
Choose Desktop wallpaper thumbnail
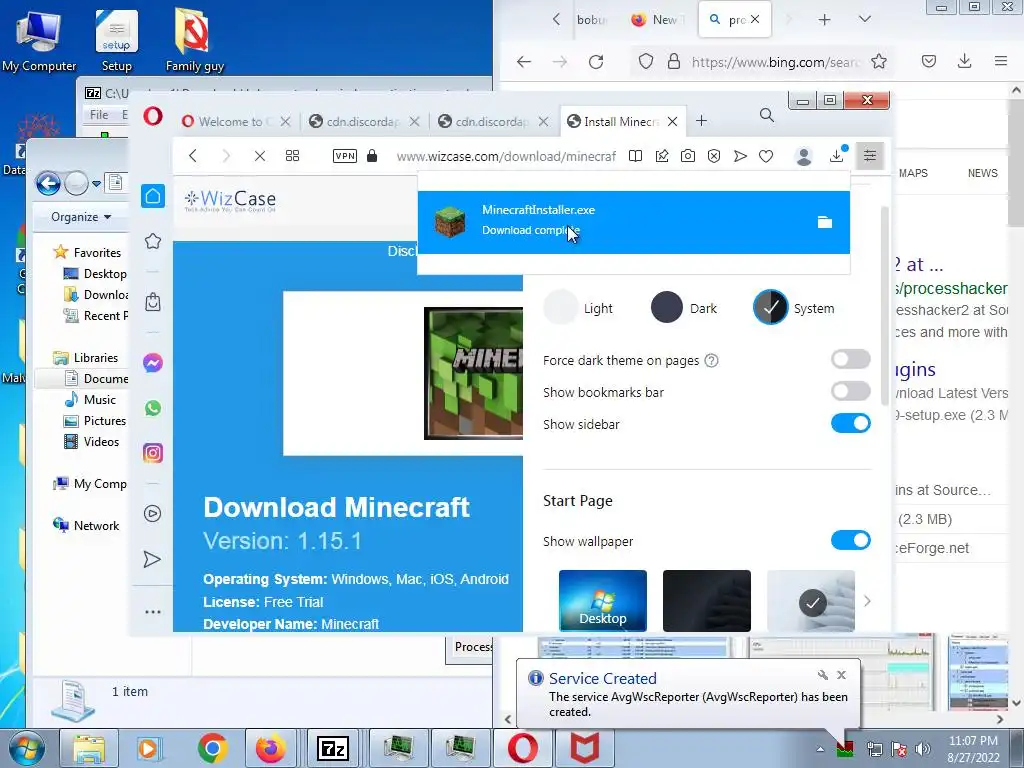click(x=603, y=600)
